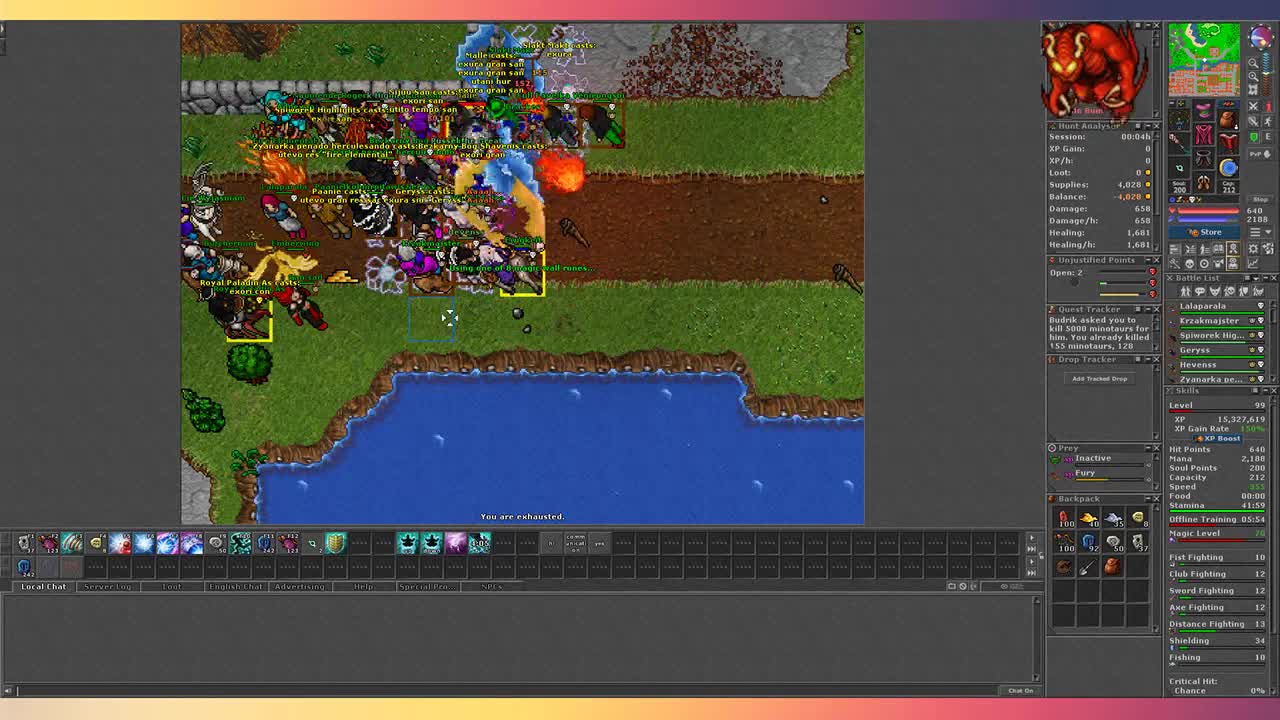
Task: Select the boots equipment slot
Action: pyautogui.click(x=1204, y=183)
